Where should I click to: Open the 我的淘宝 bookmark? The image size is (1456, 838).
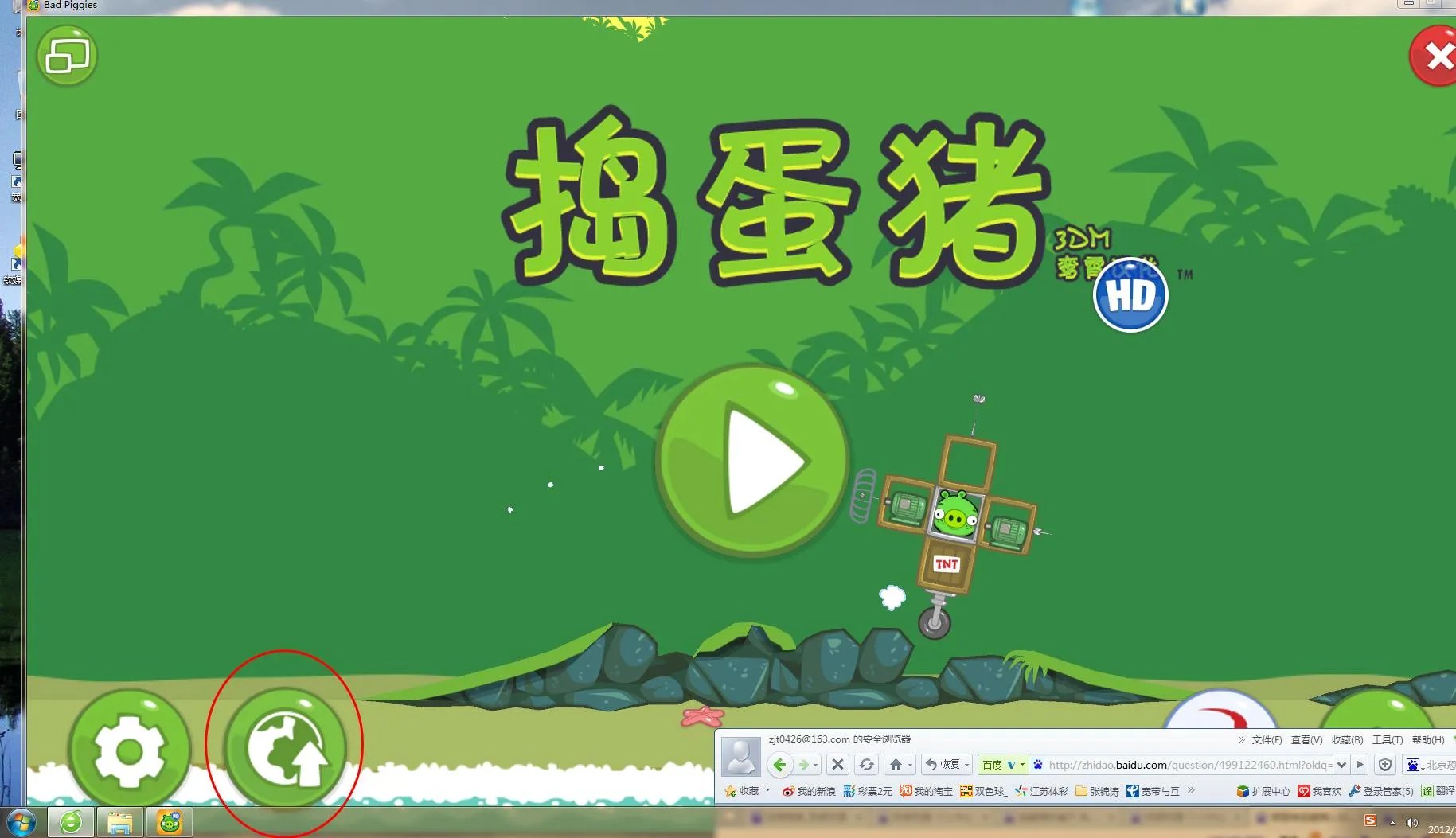pyautogui.click(x=926, y=791)
